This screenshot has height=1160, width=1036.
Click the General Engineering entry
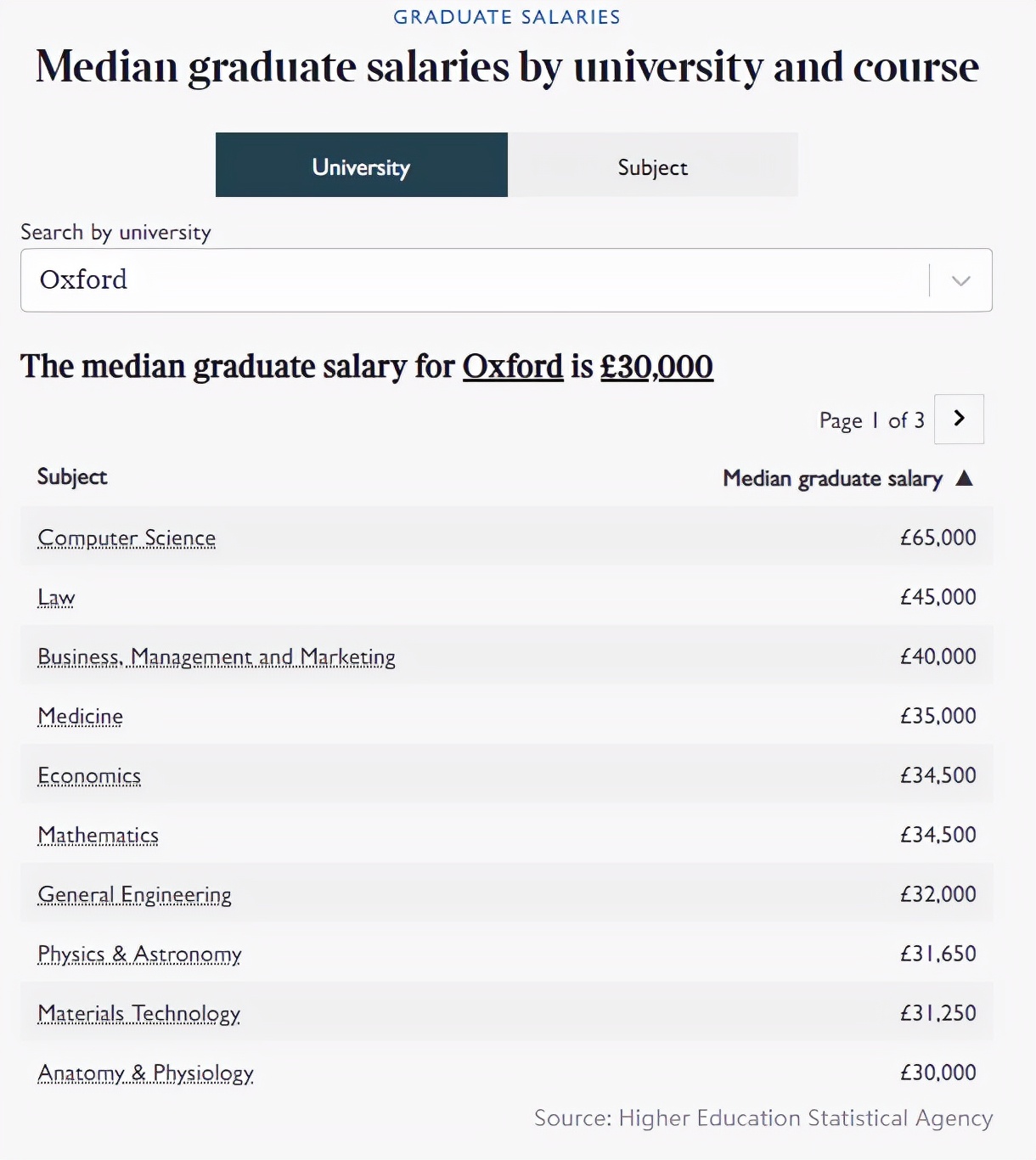134,894
